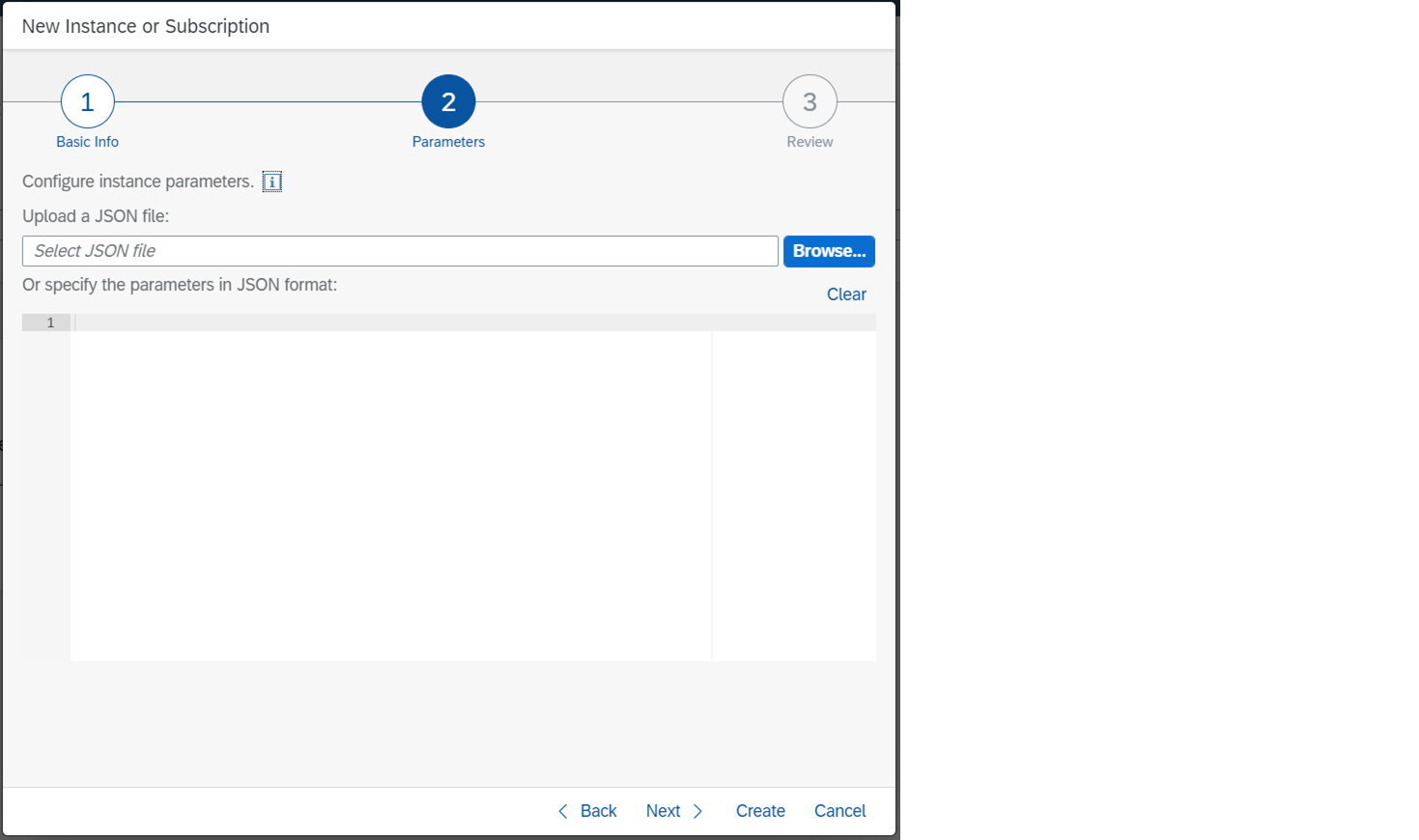Go Back to the previous step

click(587, 811)
